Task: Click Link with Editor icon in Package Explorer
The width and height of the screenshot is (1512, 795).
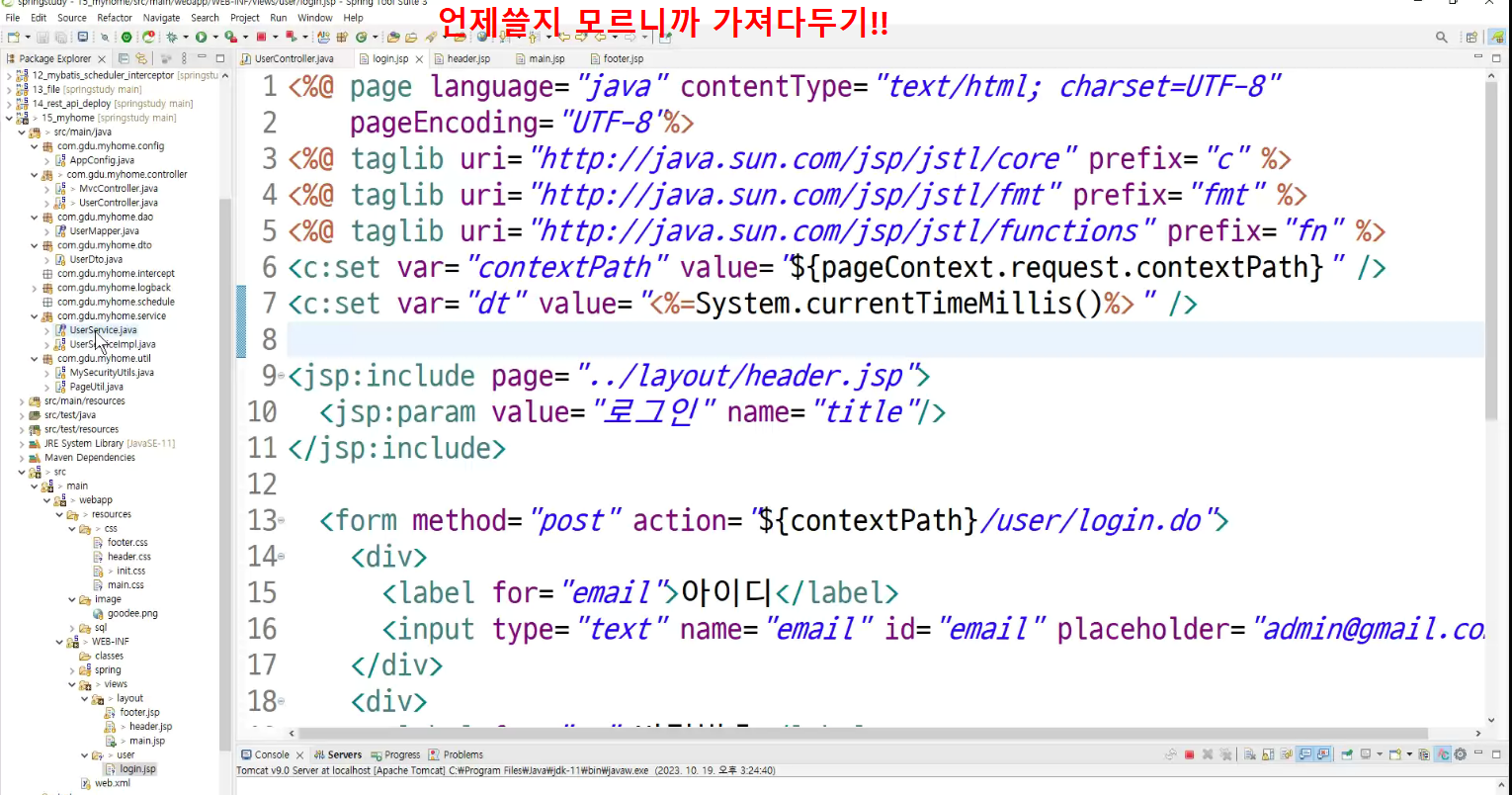Action: [141, 59]
